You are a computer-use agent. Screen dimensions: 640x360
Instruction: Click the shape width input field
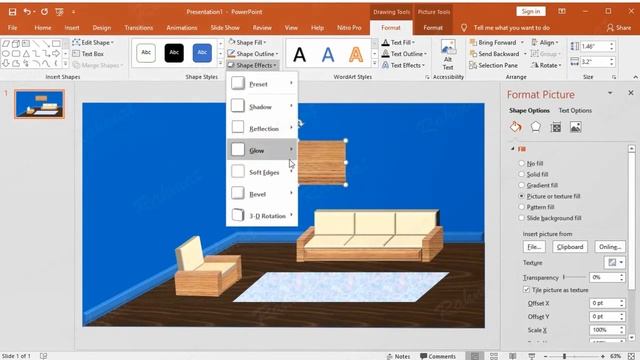tap(594, 62)
